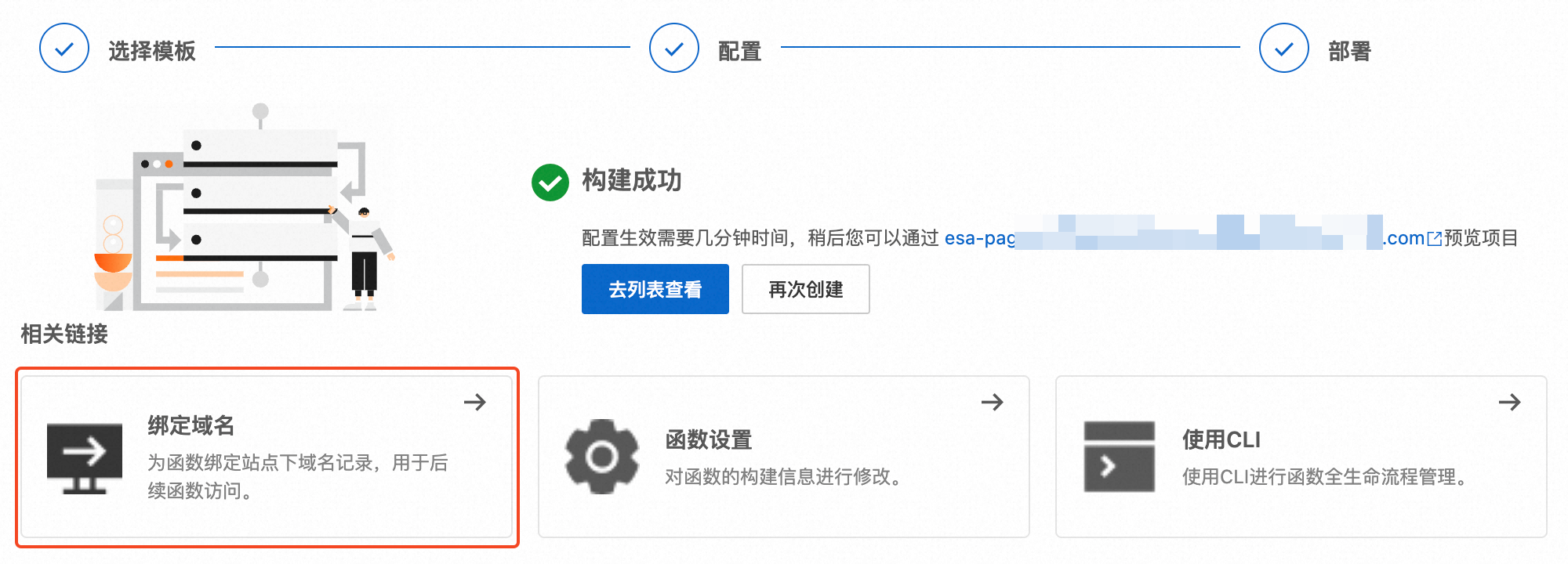Click the 选择模板 step label

pyautogui.click(x=152, y=51)
